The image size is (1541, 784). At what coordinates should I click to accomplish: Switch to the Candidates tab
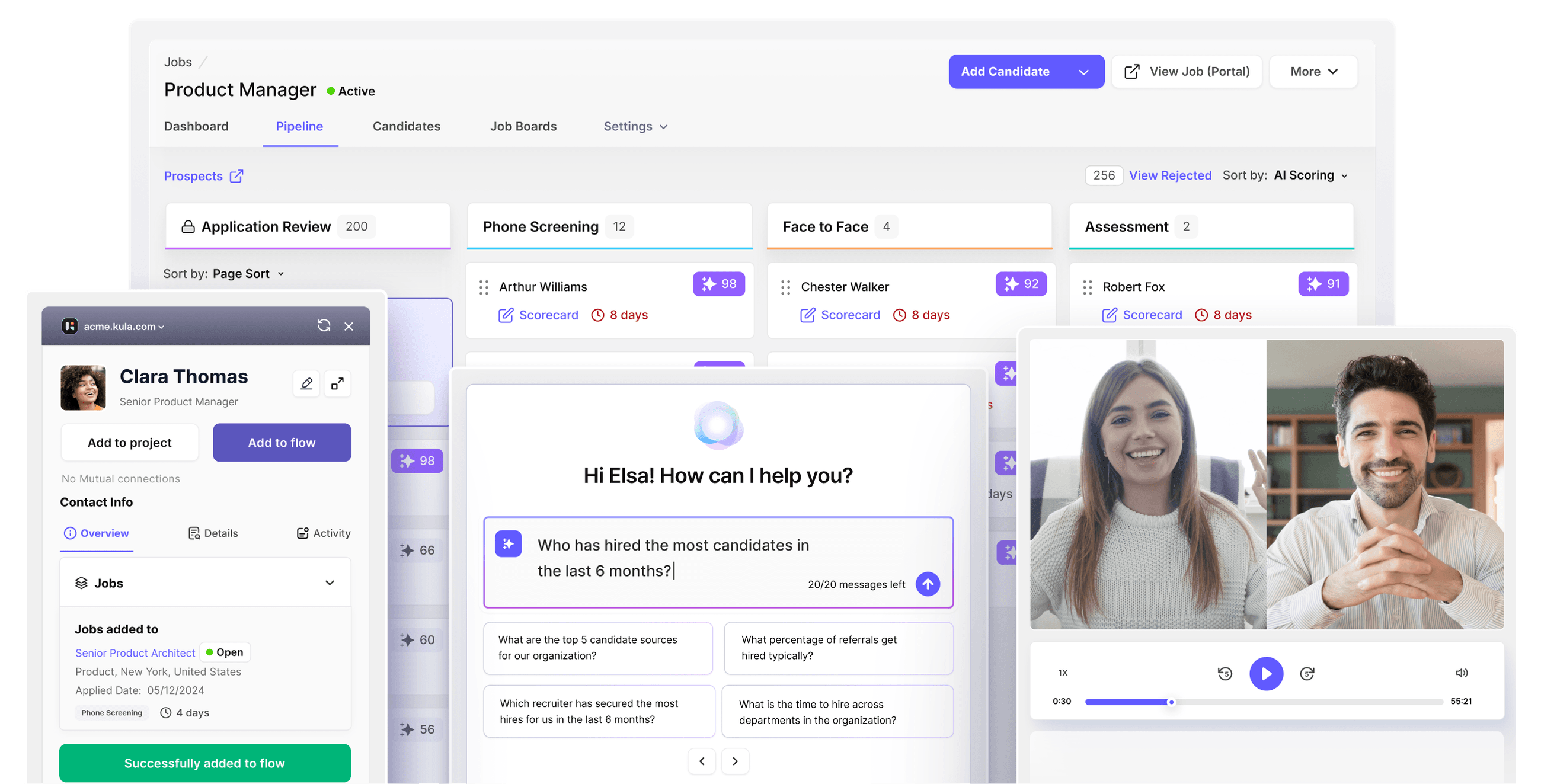406,126
